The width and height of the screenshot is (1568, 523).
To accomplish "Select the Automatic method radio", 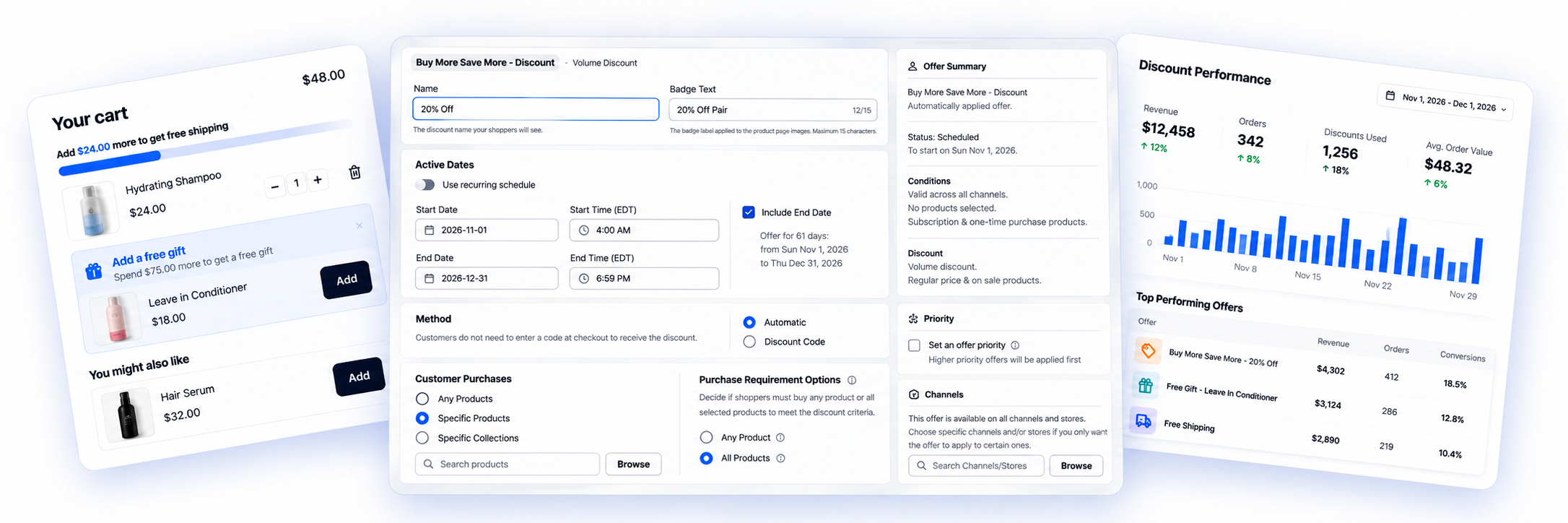I will (749, 322).
